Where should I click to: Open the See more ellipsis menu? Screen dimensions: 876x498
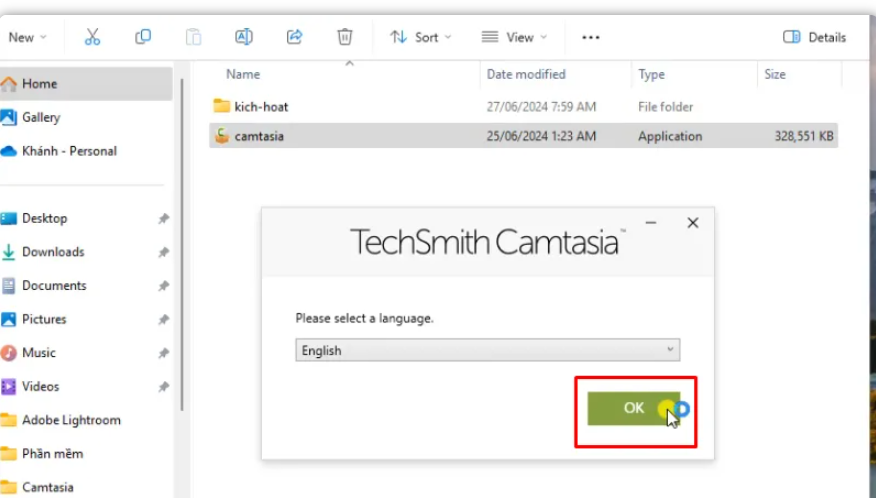click(x=590, y=37)
